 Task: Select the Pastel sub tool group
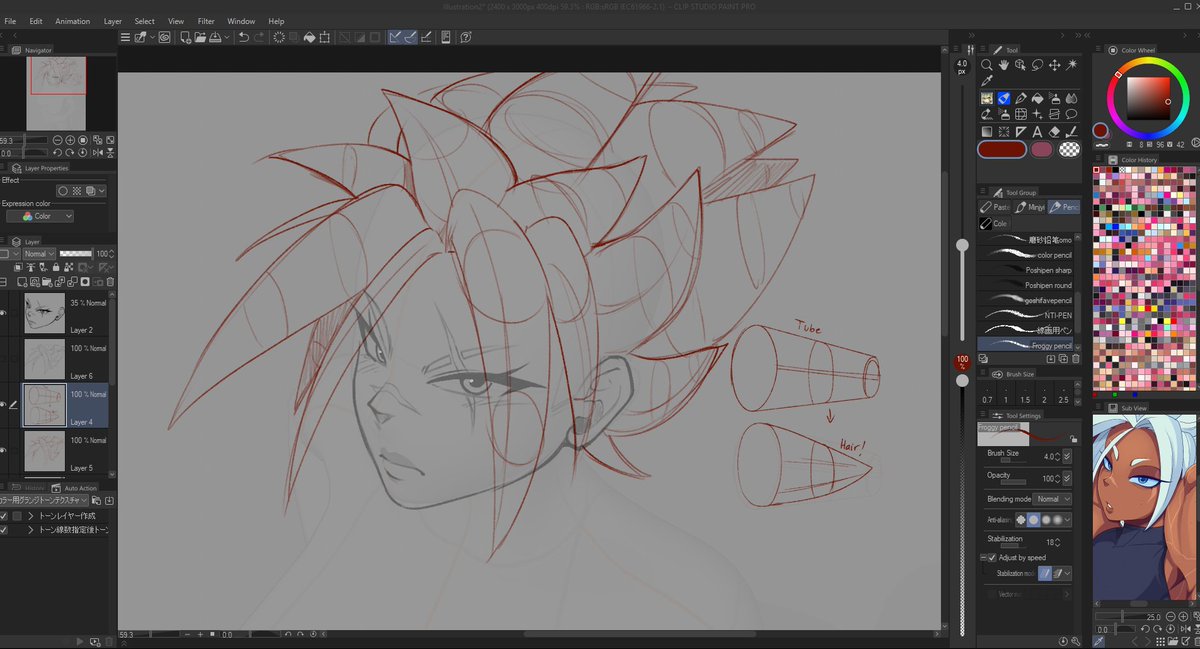pos(994,207)
